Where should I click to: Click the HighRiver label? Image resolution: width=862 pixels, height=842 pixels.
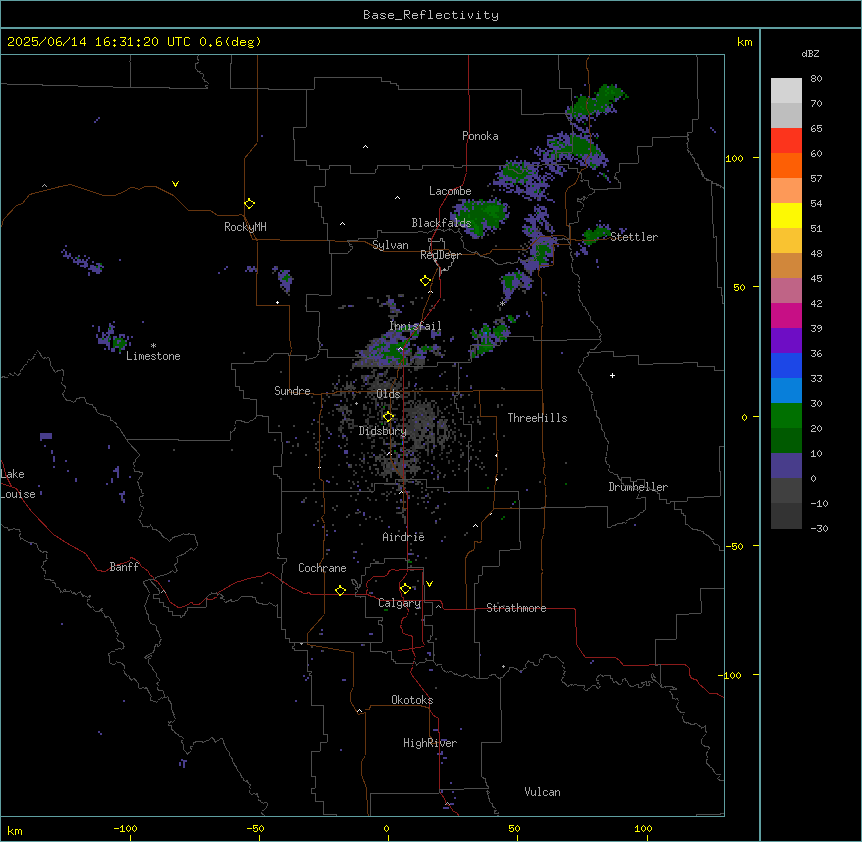pyautogui.click(x=430, y=743)
